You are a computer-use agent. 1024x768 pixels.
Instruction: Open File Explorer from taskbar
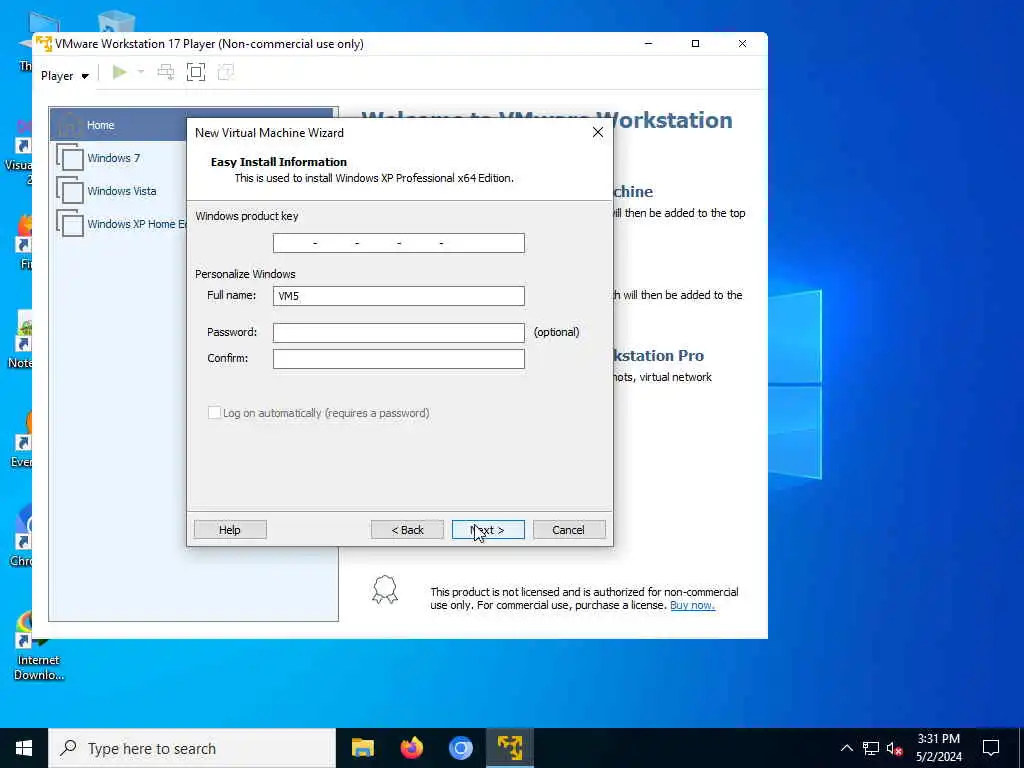pyautogui.click(x=362, y=748)
